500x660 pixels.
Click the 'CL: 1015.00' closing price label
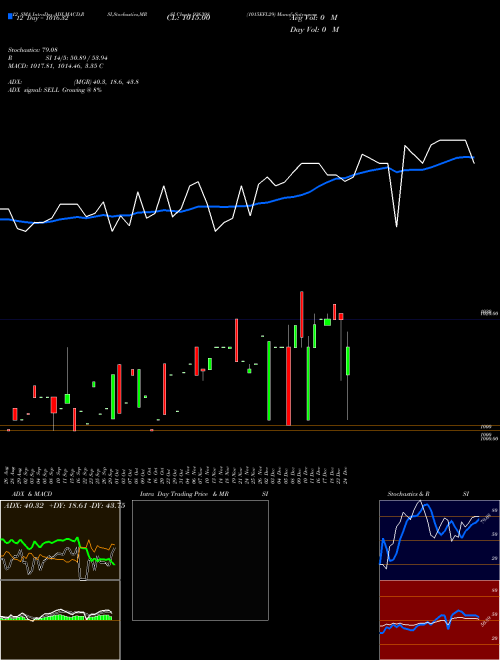(x=189, y=18)
